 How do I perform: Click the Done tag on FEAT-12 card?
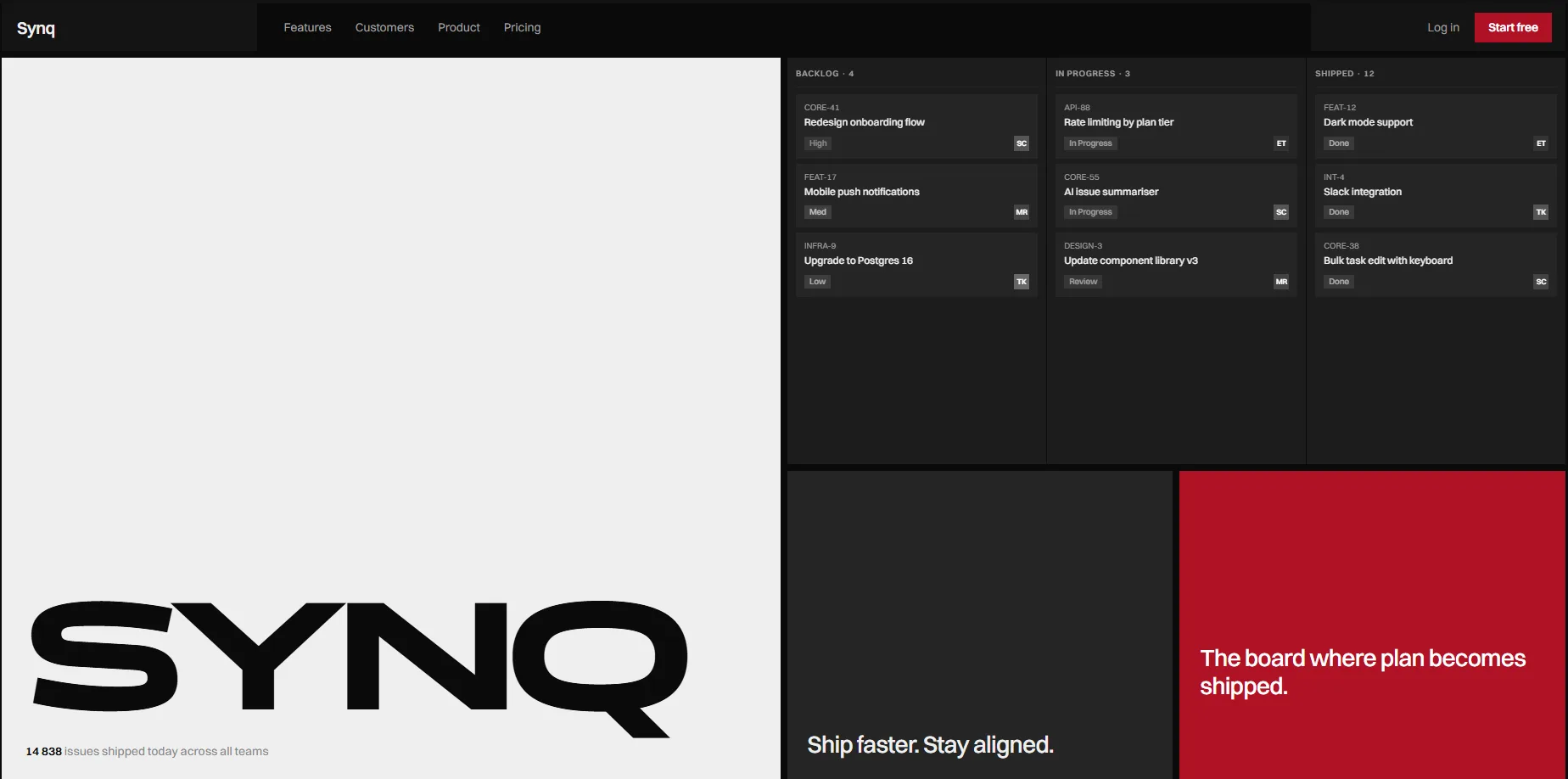tap(1339, 143)
